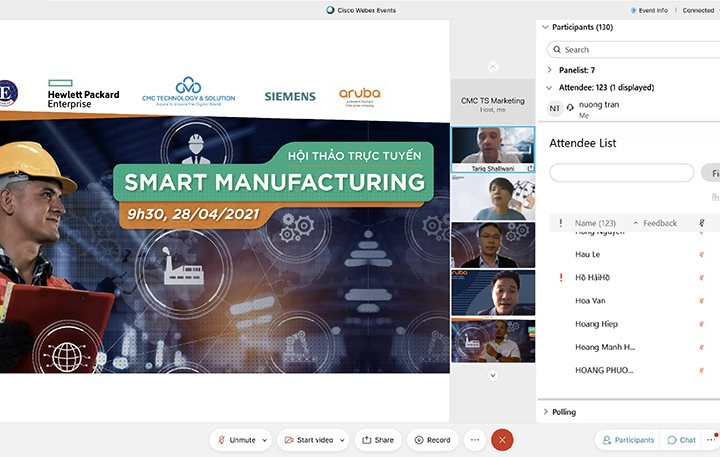Click the headset icon beside nuong tran

[570, 107]
